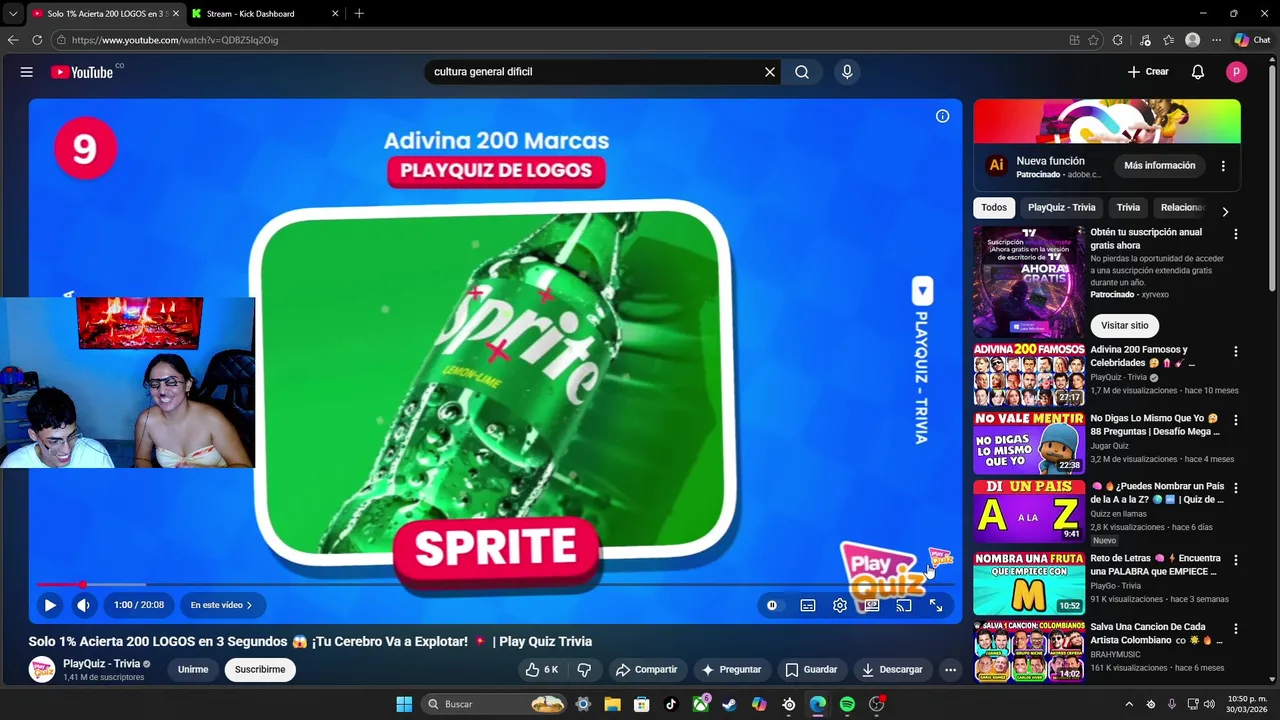
Task: Switch to theater mode
Action: [x=872, y=605]
